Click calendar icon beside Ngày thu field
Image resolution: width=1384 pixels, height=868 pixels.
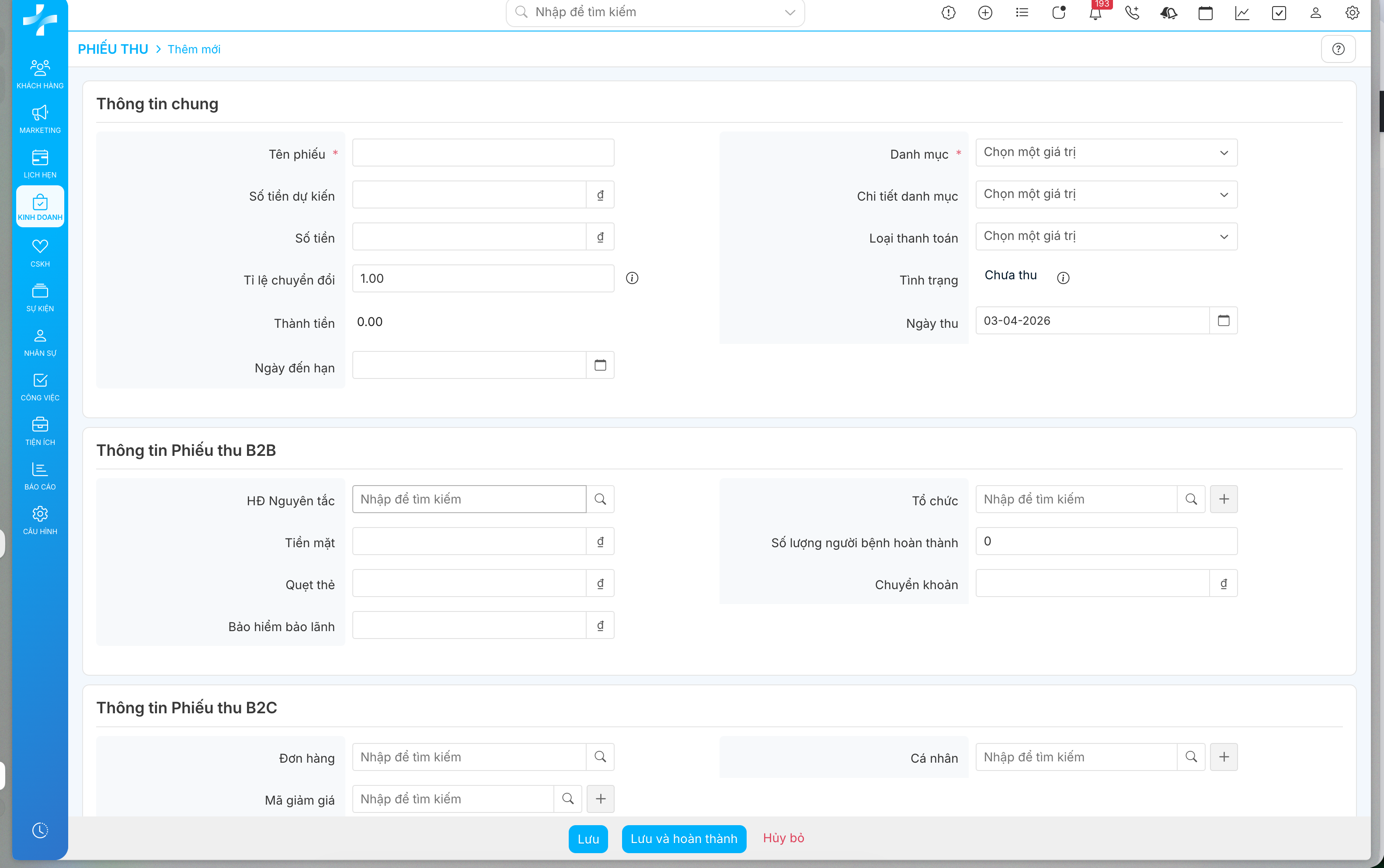click(x=1223, y=321)
